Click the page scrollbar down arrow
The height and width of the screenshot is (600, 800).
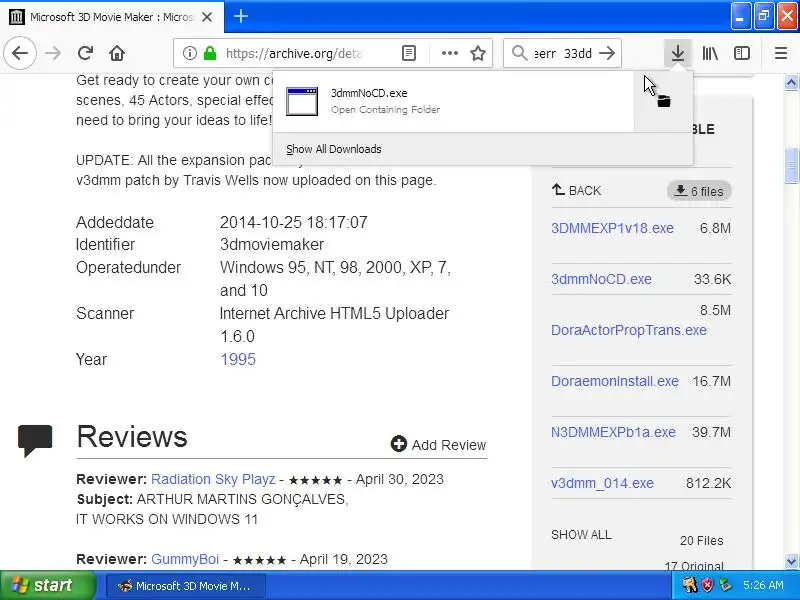coord(791,562)
